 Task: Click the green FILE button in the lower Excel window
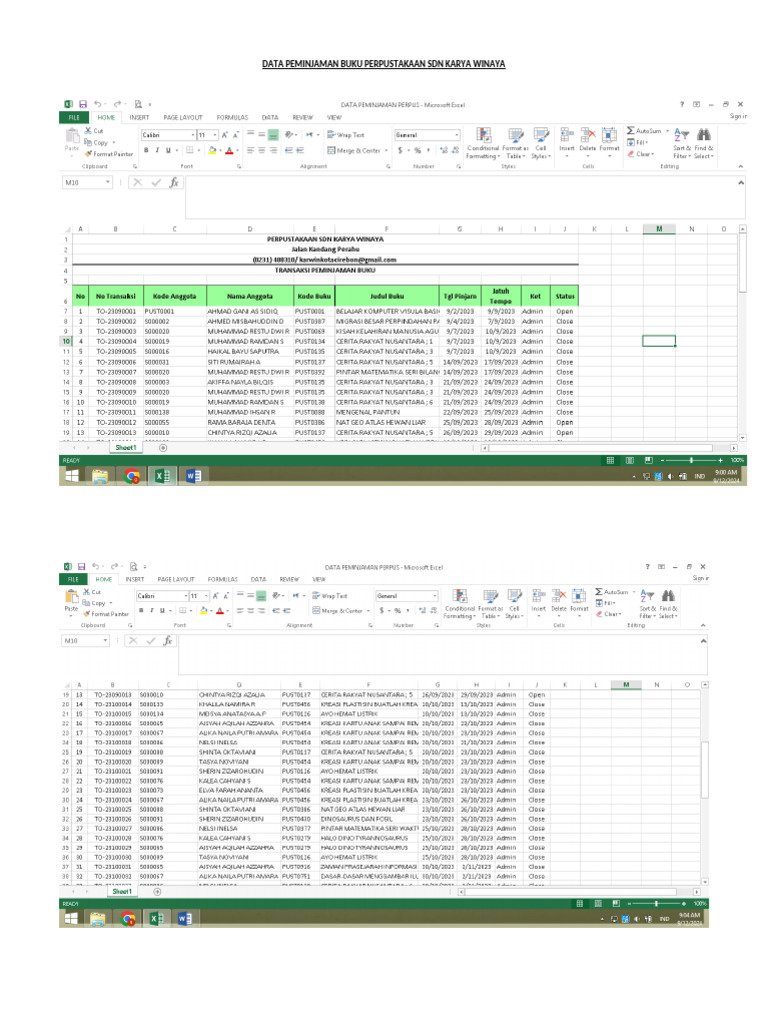click(73, 579)
